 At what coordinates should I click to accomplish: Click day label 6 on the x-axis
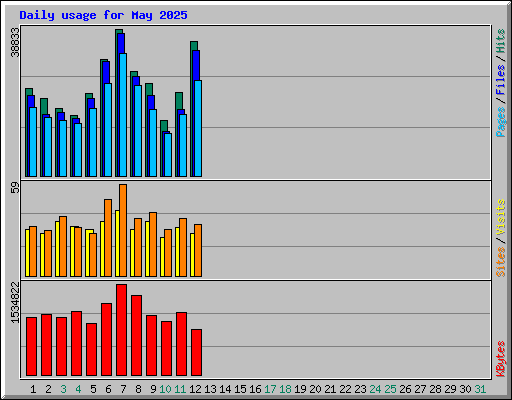(x=108, y=389)
